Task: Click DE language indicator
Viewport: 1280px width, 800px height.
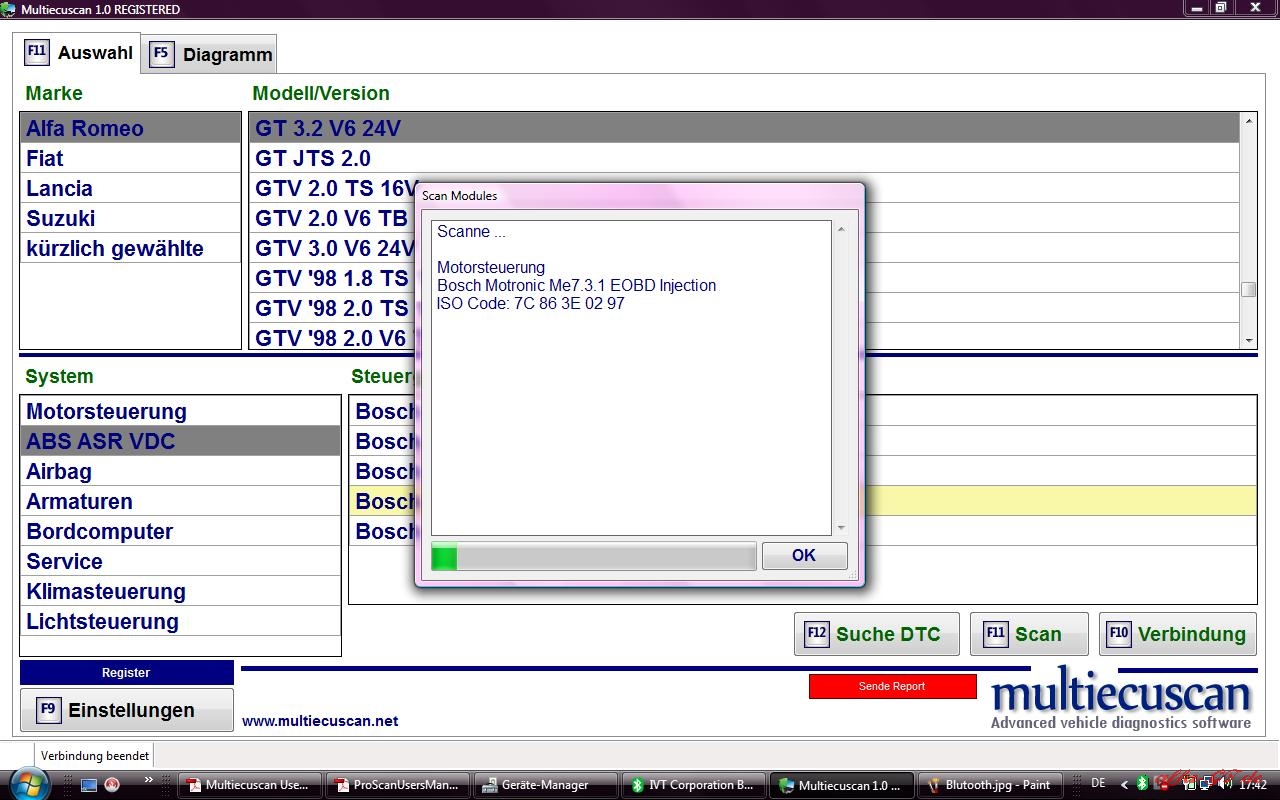Action: pos(1099,783)
